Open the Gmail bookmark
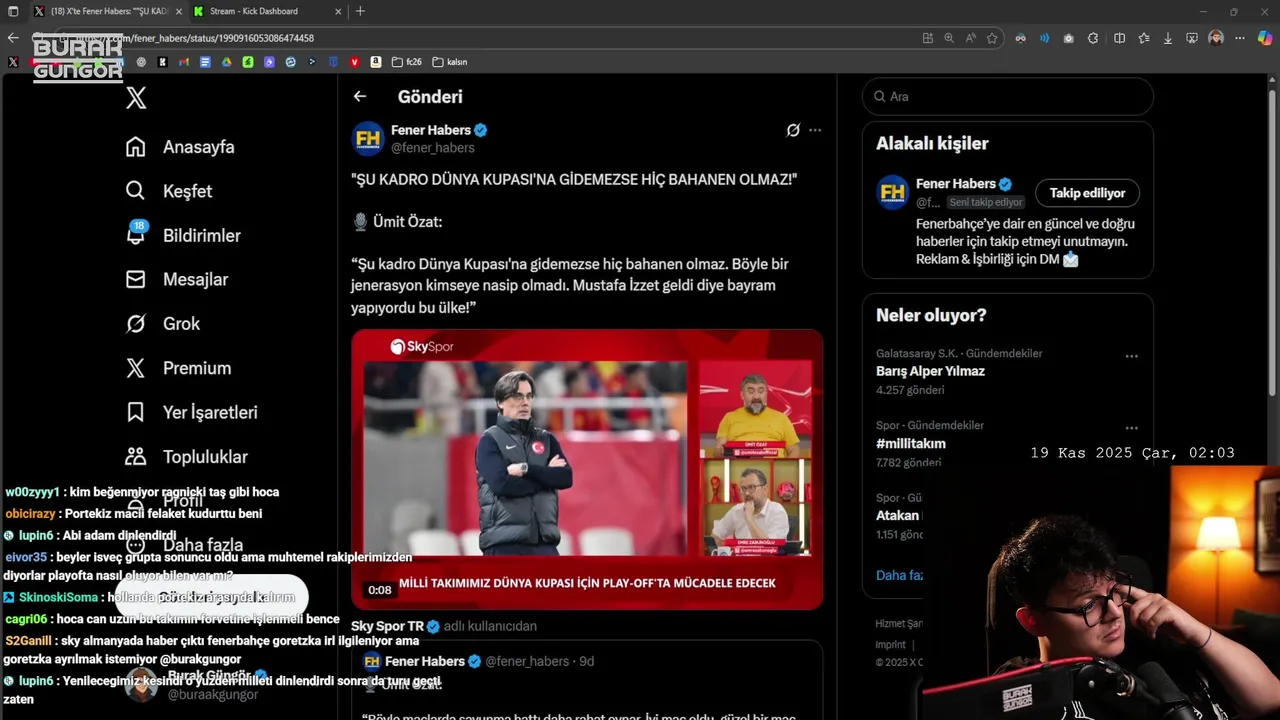Image resolution: width=1280 pixels, height=720 pixels. (x=184, y=62)
